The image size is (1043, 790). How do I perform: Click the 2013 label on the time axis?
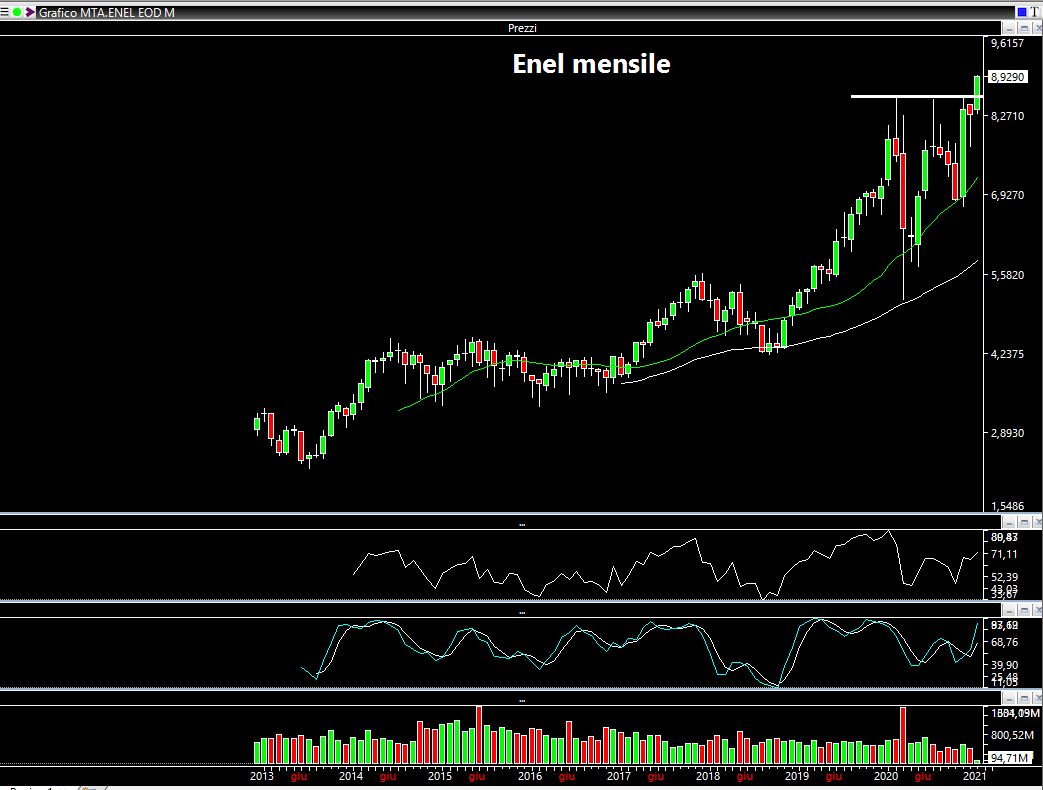[x=261, y=776]
